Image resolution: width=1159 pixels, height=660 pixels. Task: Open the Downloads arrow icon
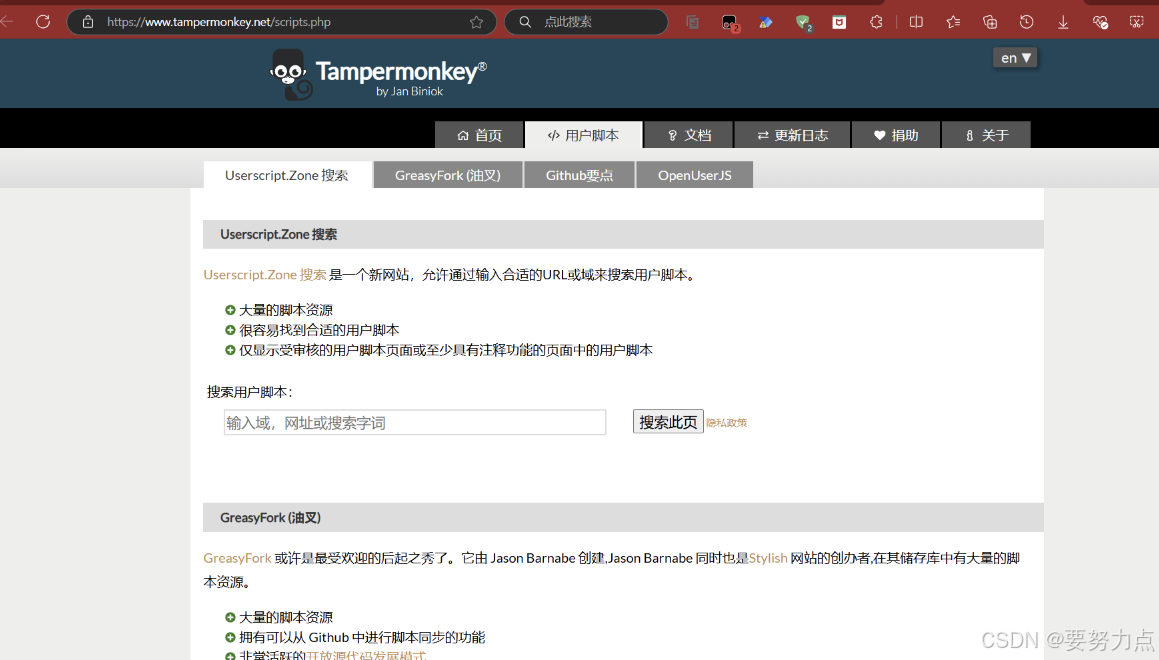[1063, 22]
